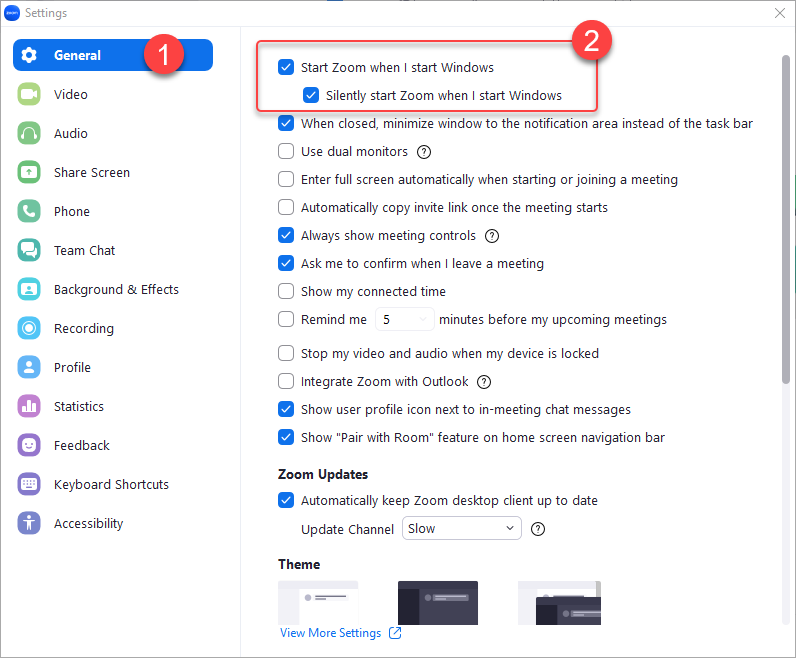Expand the Update Channel dropdown

(461, 529)
